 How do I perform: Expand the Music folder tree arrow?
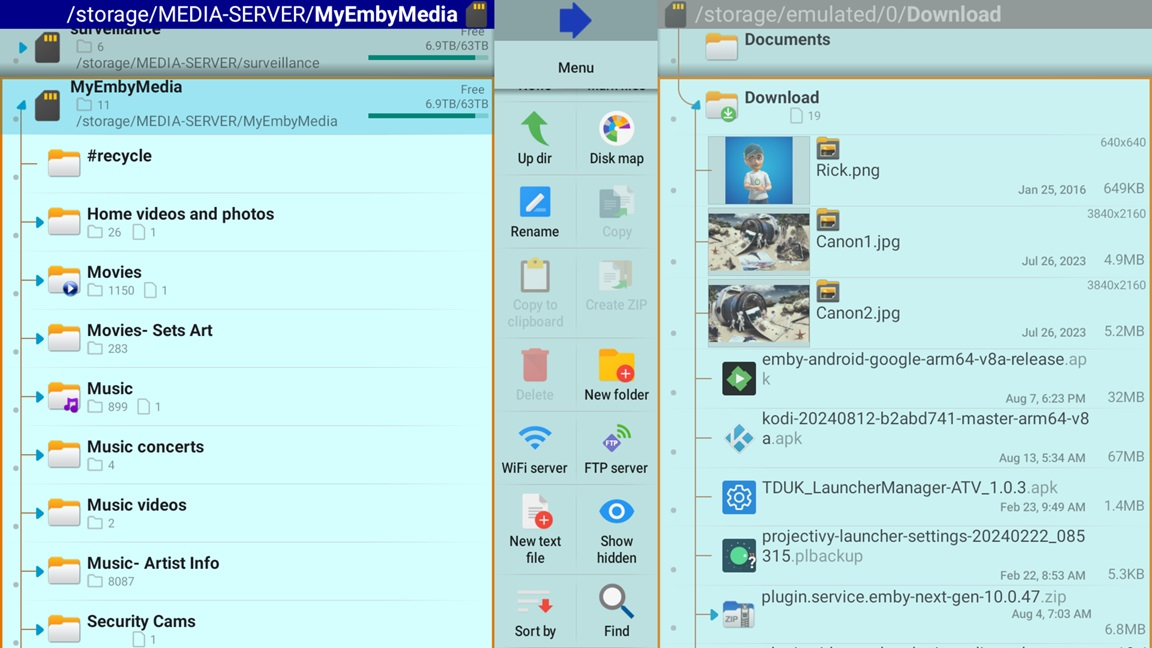point(39,397)
